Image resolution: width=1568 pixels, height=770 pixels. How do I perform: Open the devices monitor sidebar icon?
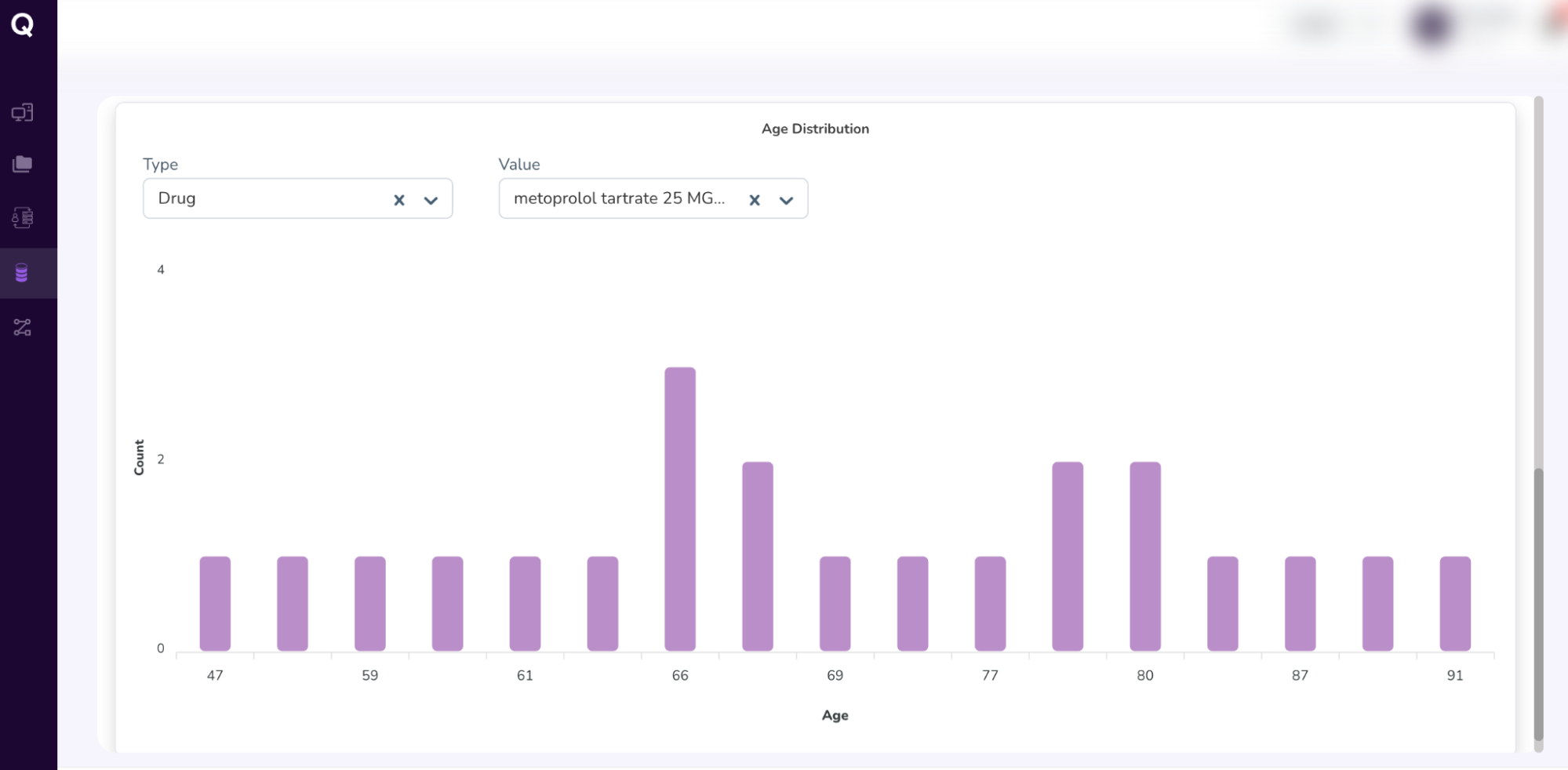(x=22, y=113)
